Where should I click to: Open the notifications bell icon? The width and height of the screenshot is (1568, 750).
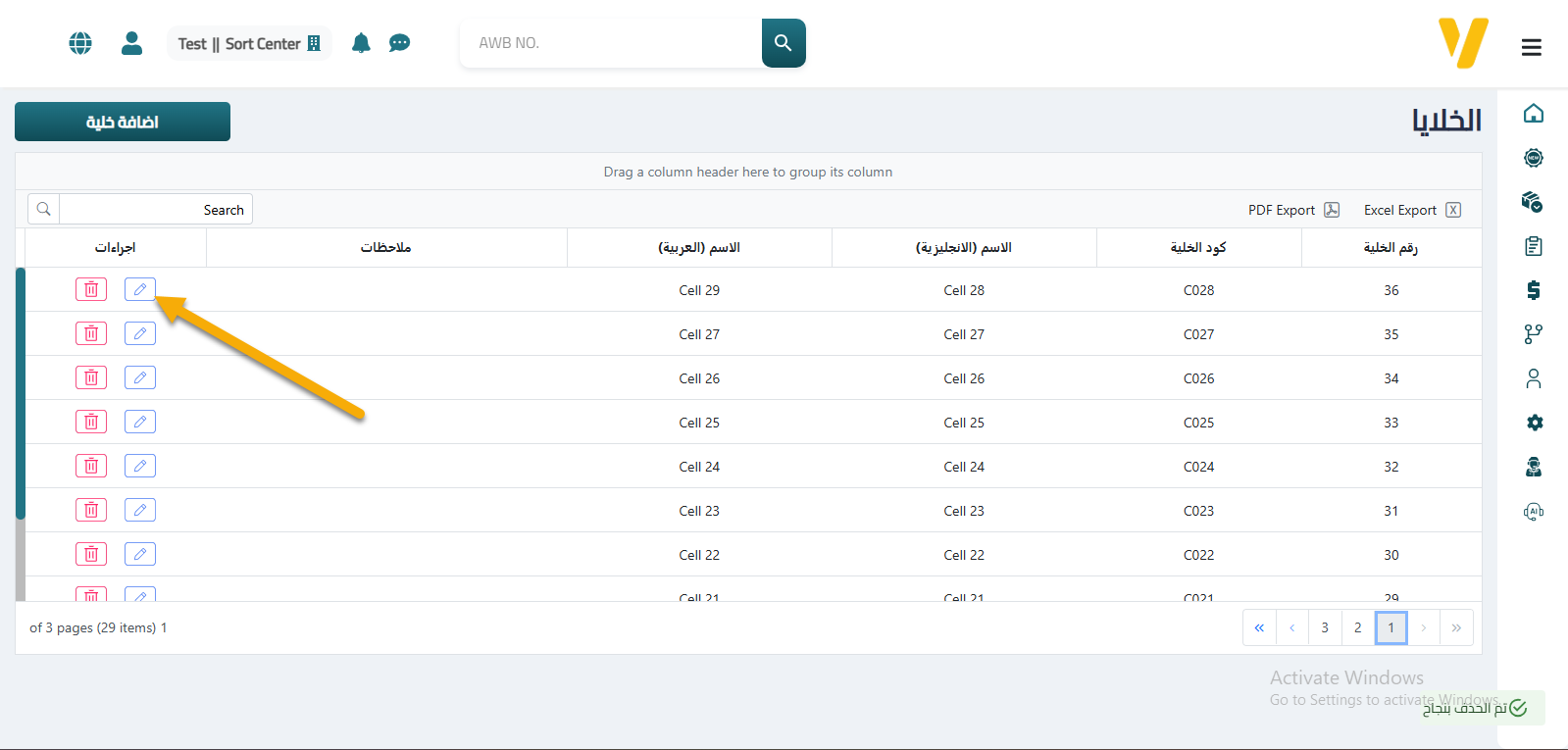pyautogui.click(x=361, y=43)
